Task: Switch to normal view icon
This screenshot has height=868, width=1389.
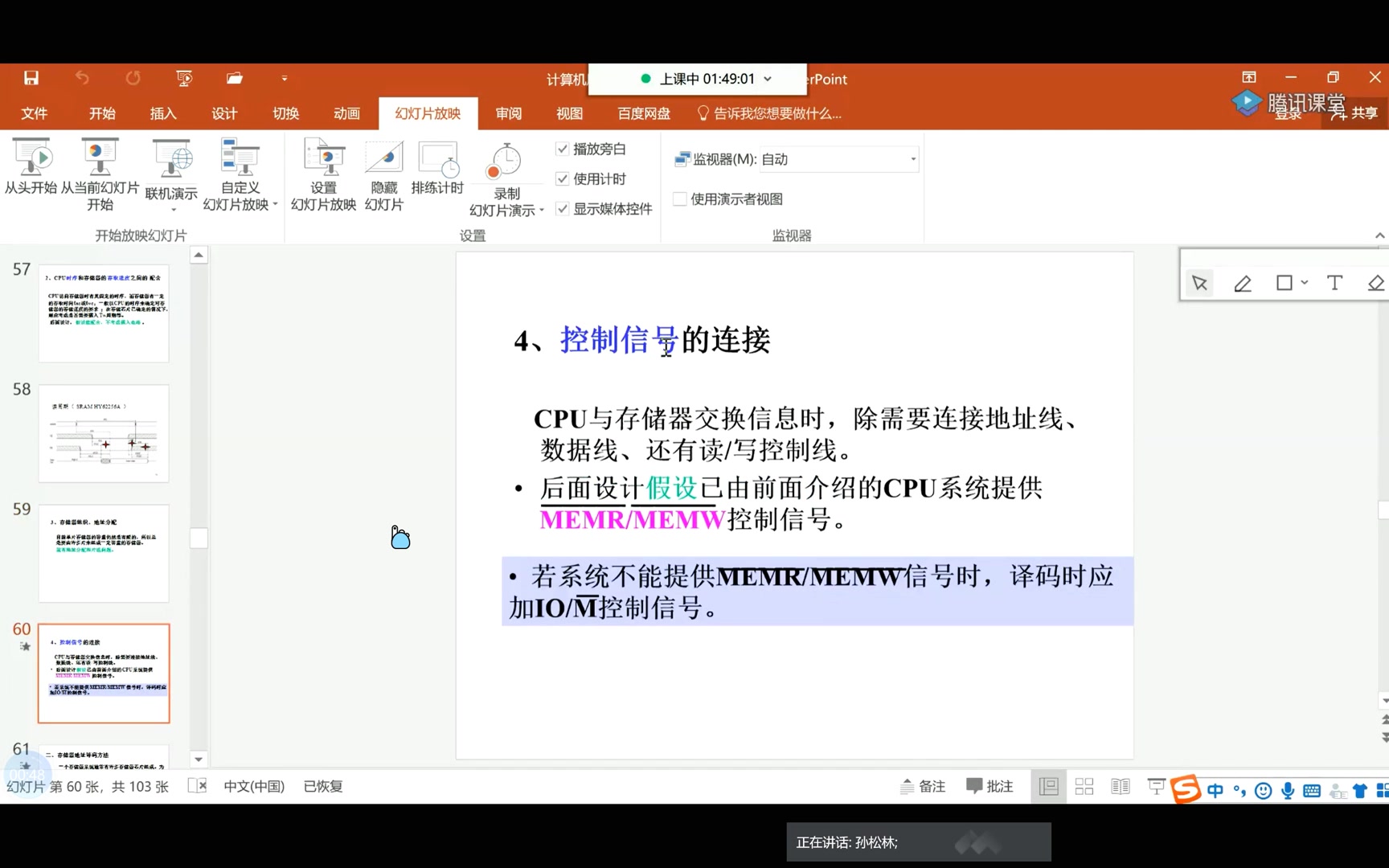Action: click(1049, 786)
